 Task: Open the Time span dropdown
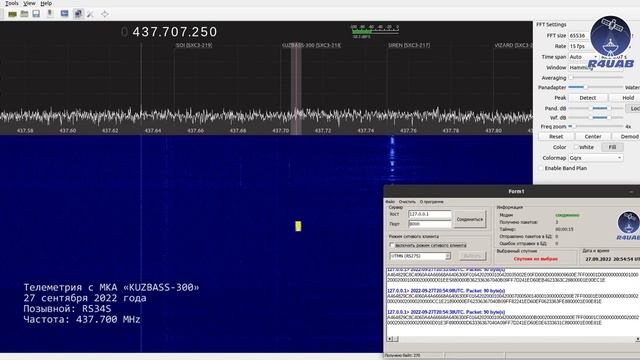click(583, 57)
